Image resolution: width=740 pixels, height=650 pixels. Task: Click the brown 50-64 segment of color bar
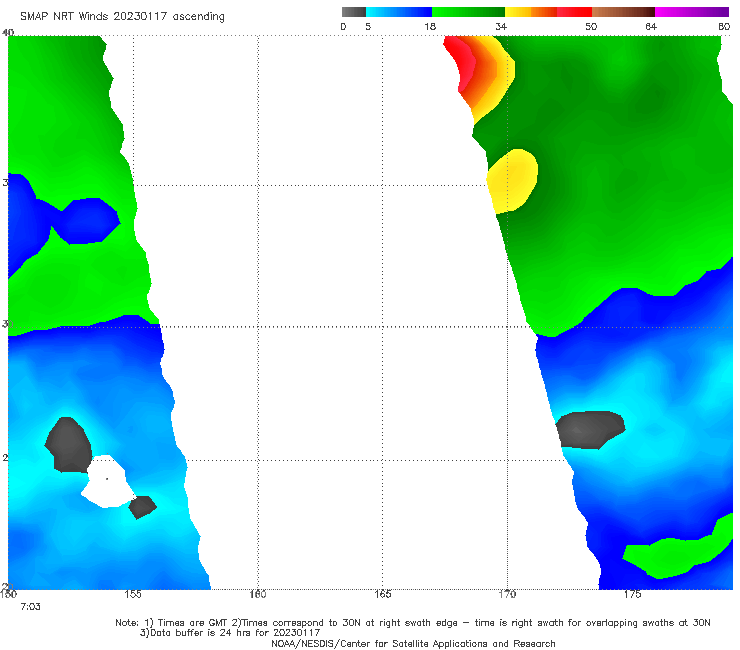pyautogui.click(x=623, y=12)
